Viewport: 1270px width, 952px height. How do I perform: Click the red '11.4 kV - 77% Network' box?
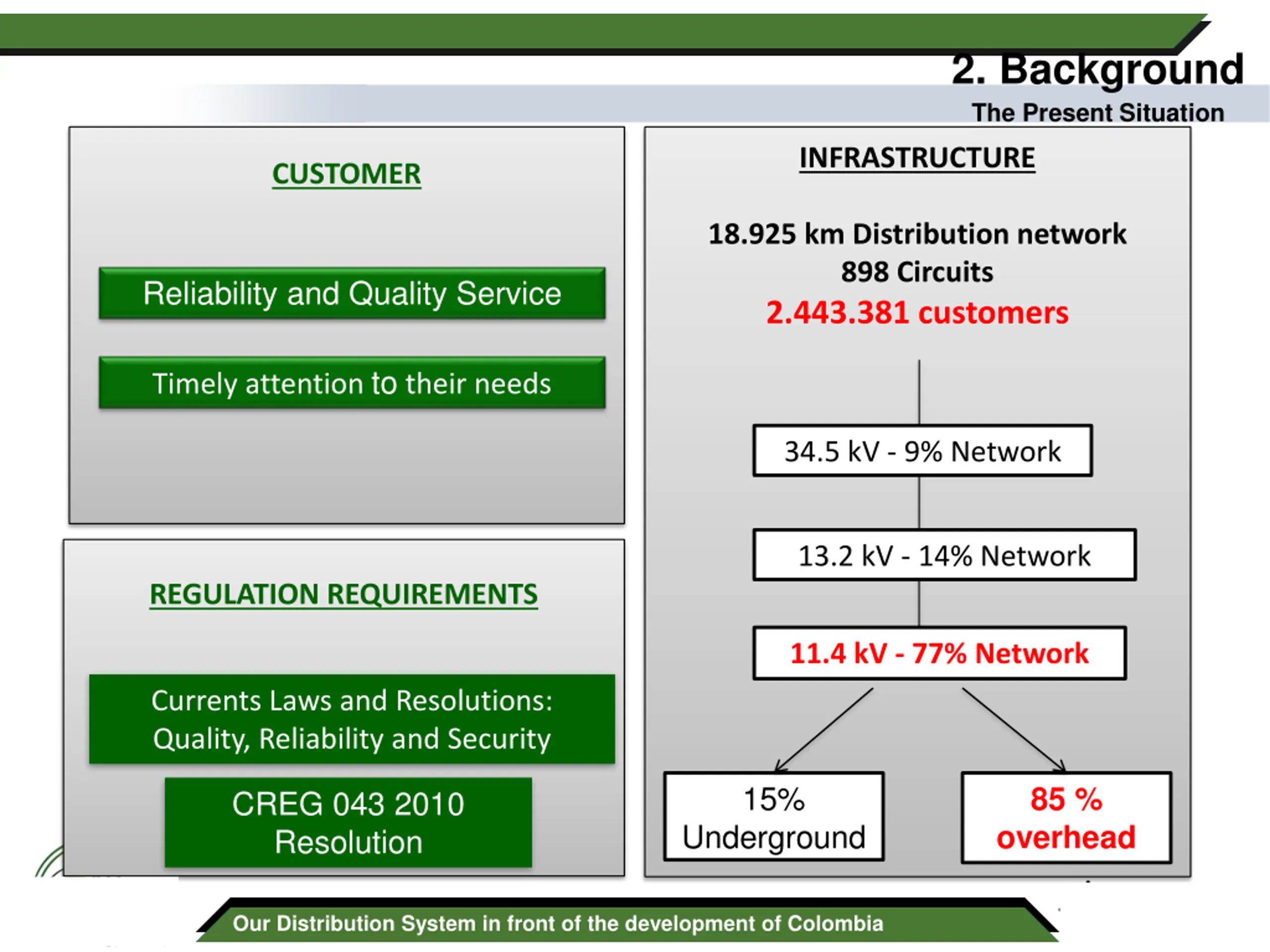coord(939,654)
